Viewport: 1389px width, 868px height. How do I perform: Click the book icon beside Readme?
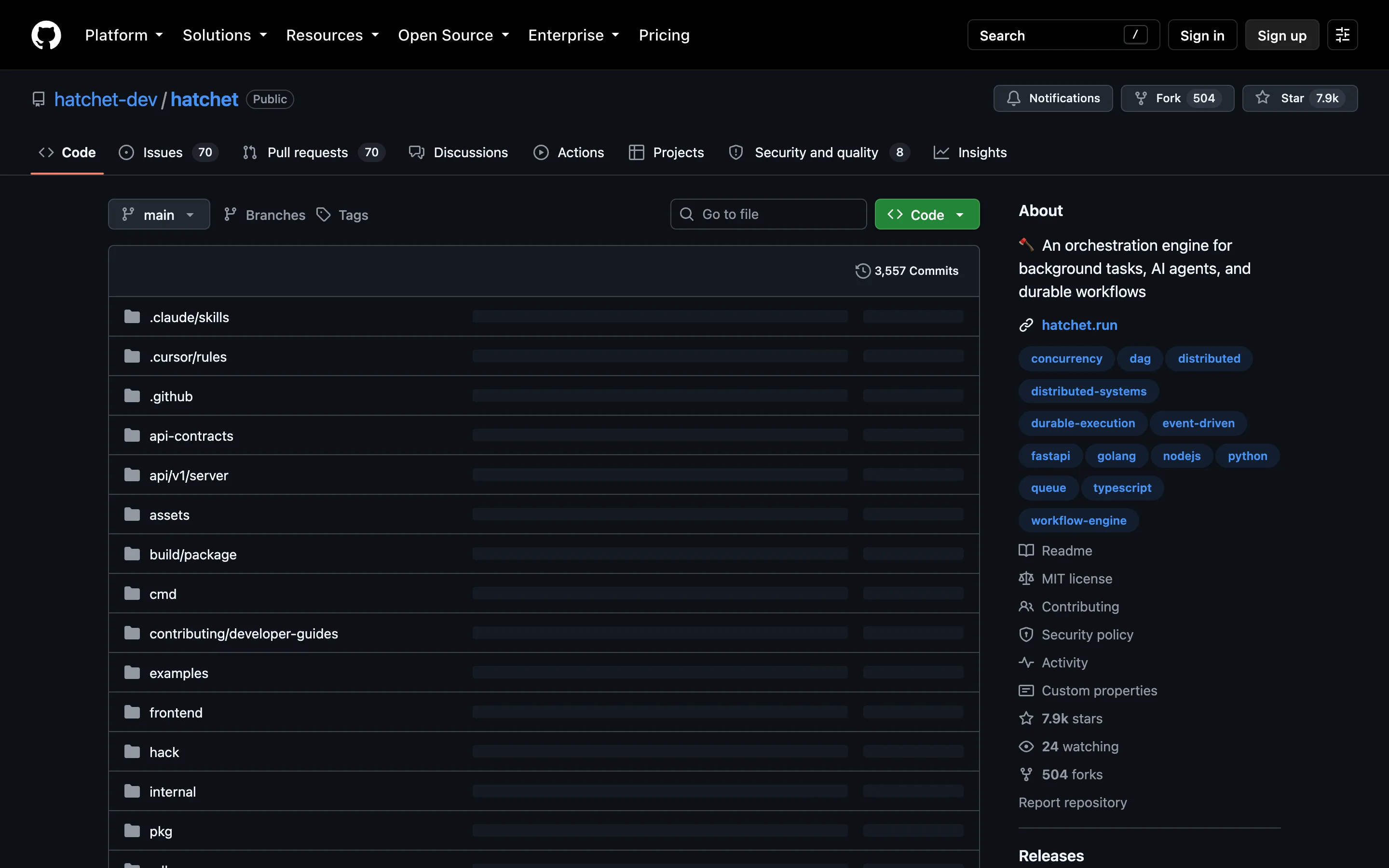pyautogui.click(x=1026, y=551)
